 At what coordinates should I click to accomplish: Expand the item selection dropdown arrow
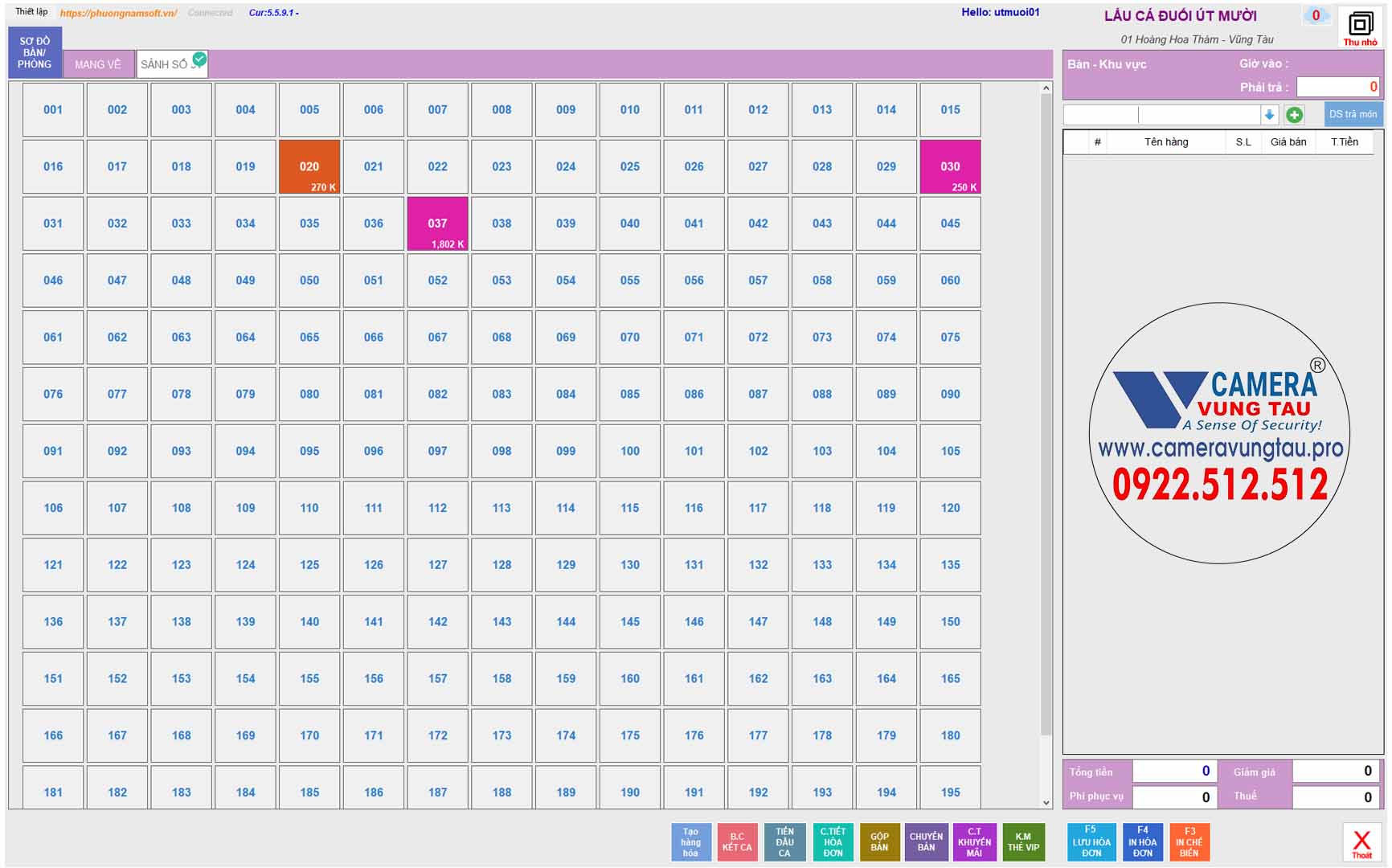click(x=1269, y=115)
